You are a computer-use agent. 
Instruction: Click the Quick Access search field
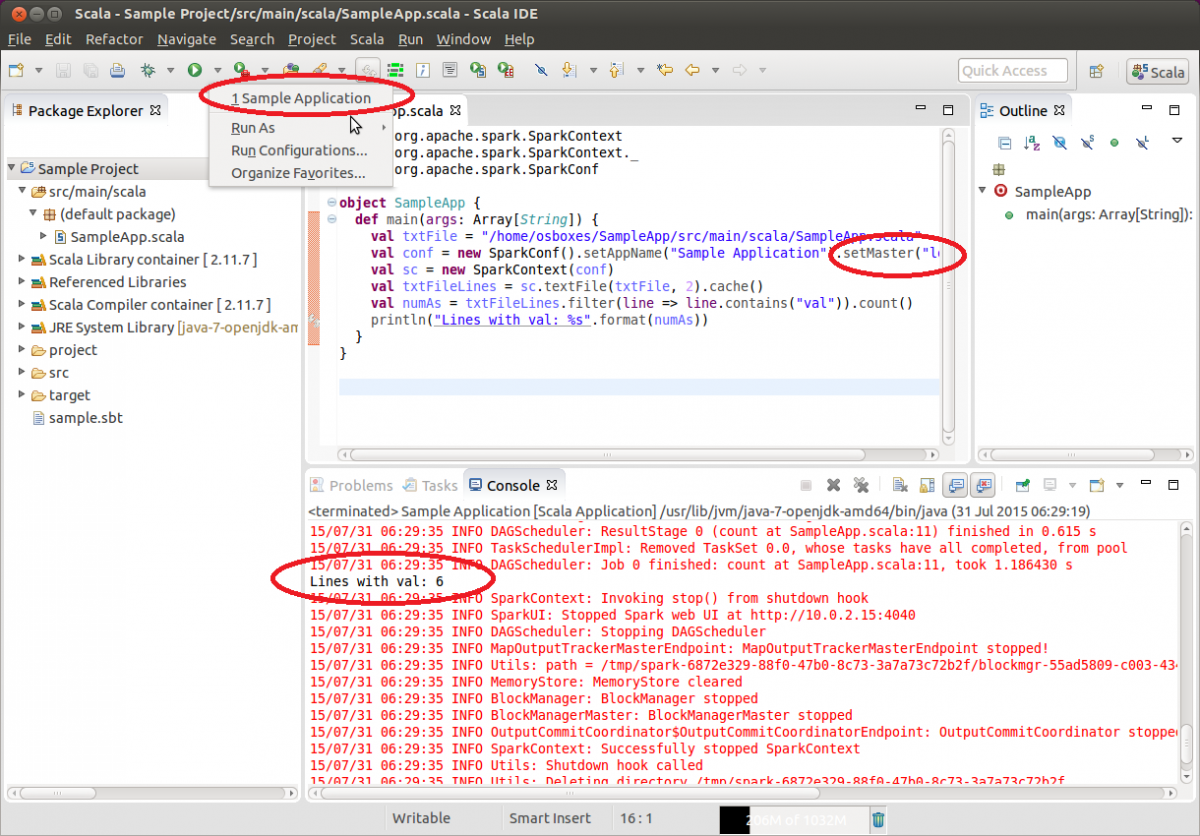pos(1013,70)
